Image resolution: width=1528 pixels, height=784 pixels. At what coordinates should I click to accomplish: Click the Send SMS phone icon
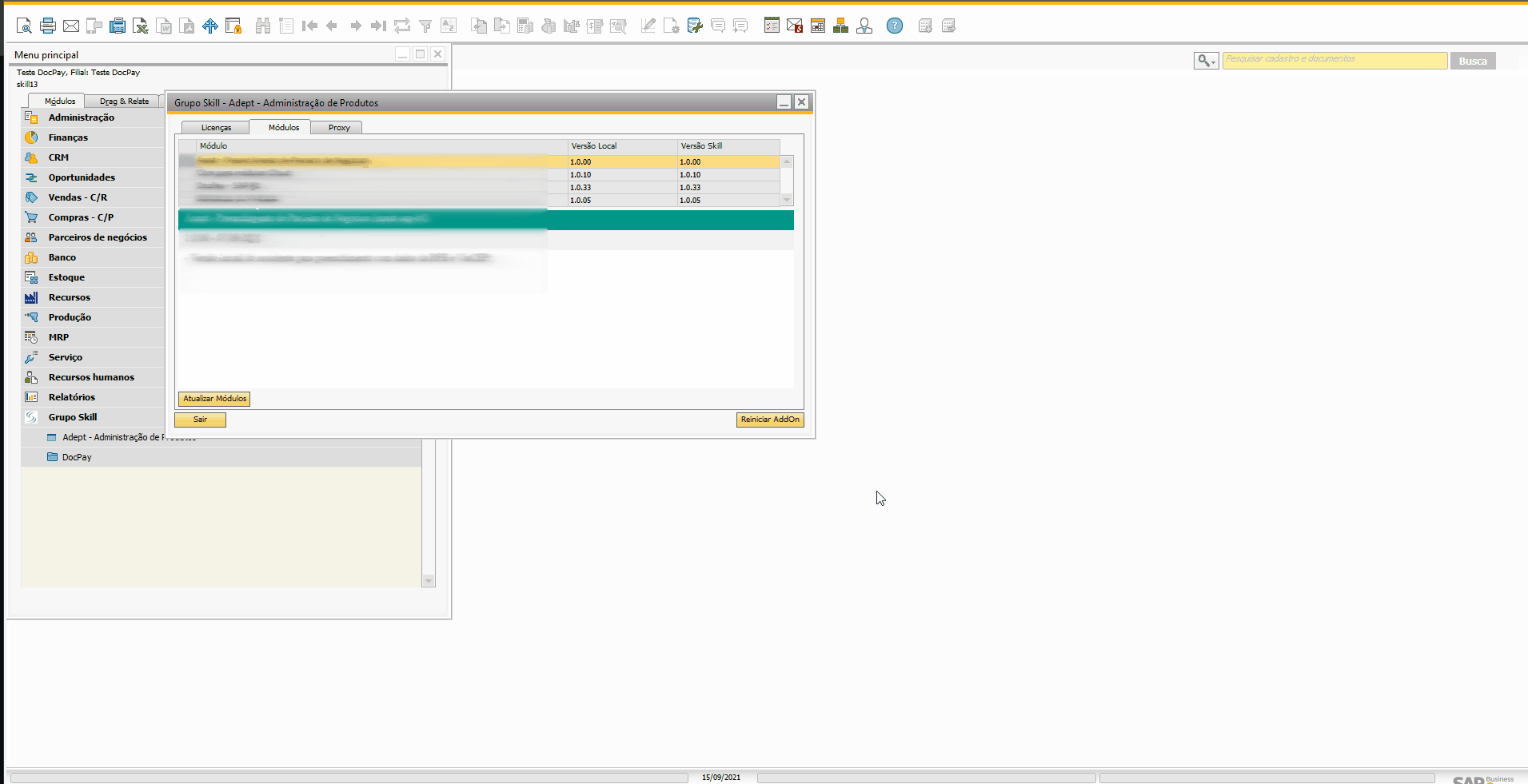coord(94,26)
